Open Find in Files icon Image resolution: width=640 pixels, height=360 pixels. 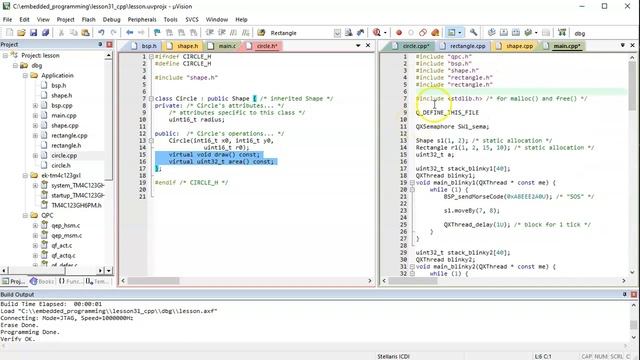point(261,33)
